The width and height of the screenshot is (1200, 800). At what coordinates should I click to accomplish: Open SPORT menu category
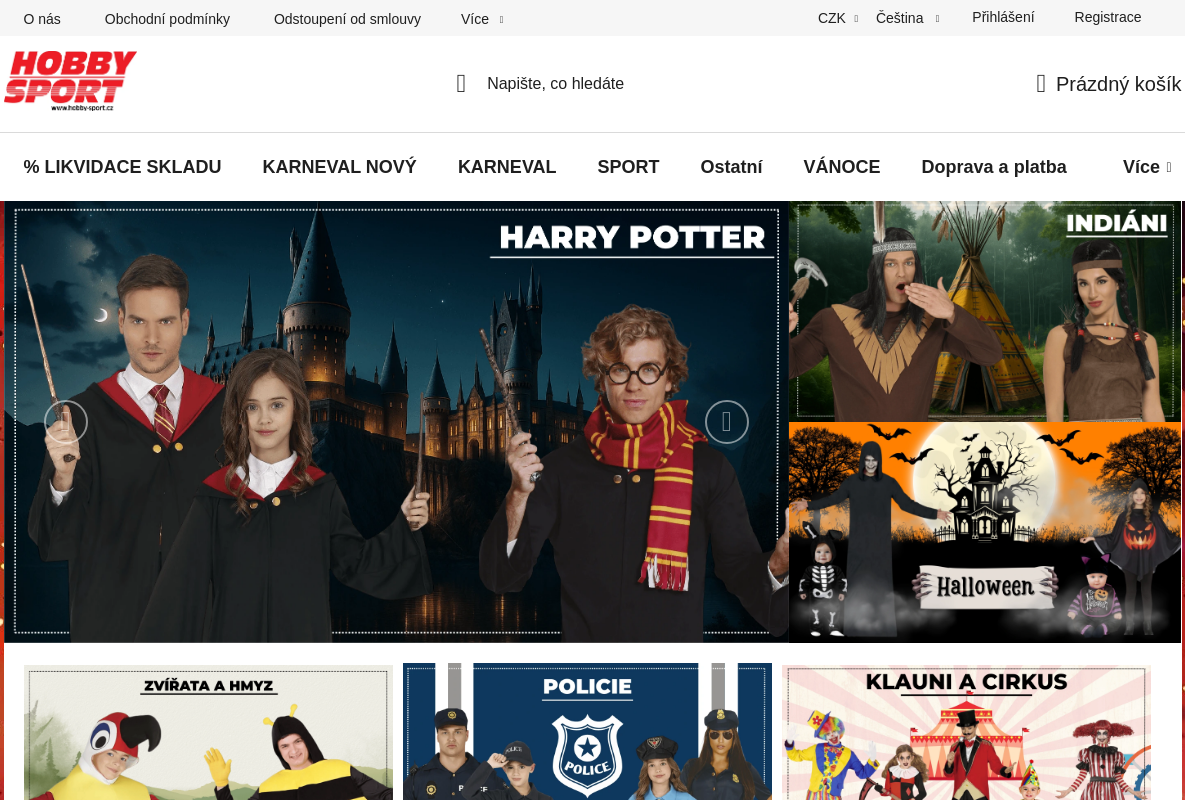pyautogui.click(x=628, y=167)
